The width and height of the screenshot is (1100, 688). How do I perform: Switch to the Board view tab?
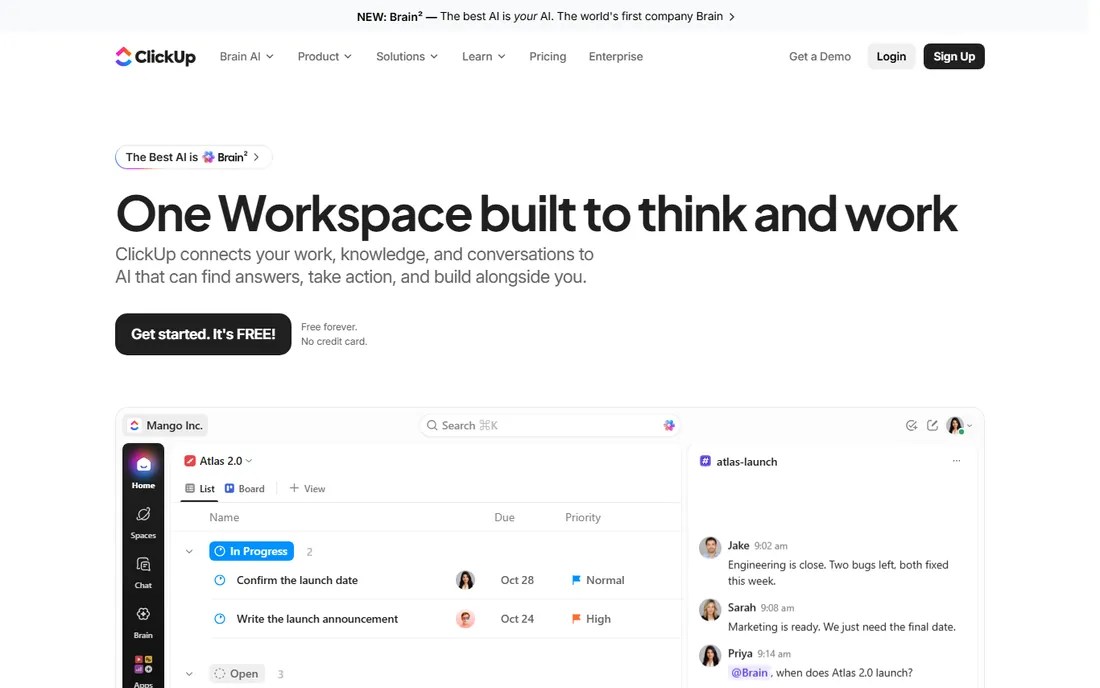click(x=245, y=489)
